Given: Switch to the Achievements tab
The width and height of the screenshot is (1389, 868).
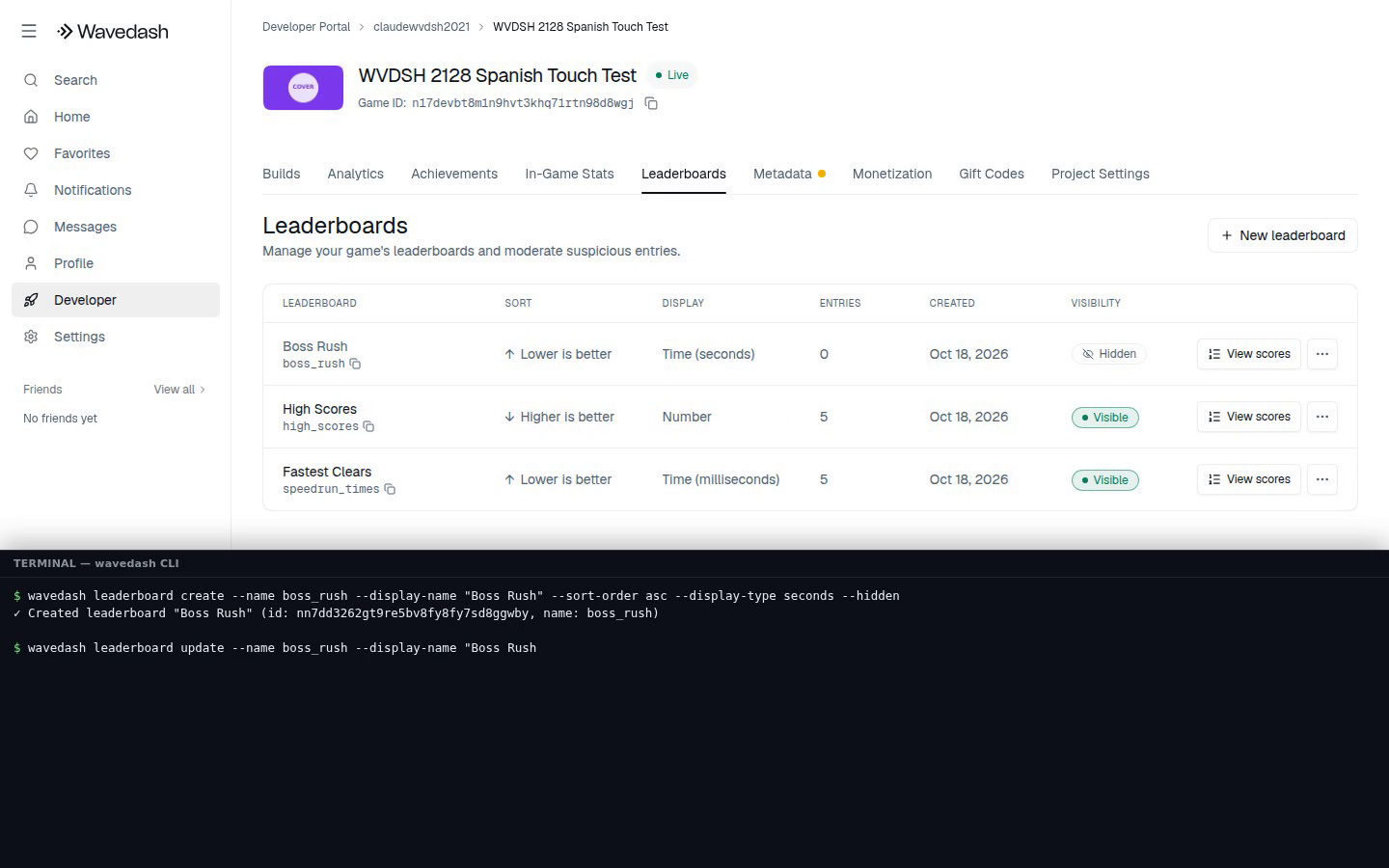Looking at the screenshot, I should [454, 174].
